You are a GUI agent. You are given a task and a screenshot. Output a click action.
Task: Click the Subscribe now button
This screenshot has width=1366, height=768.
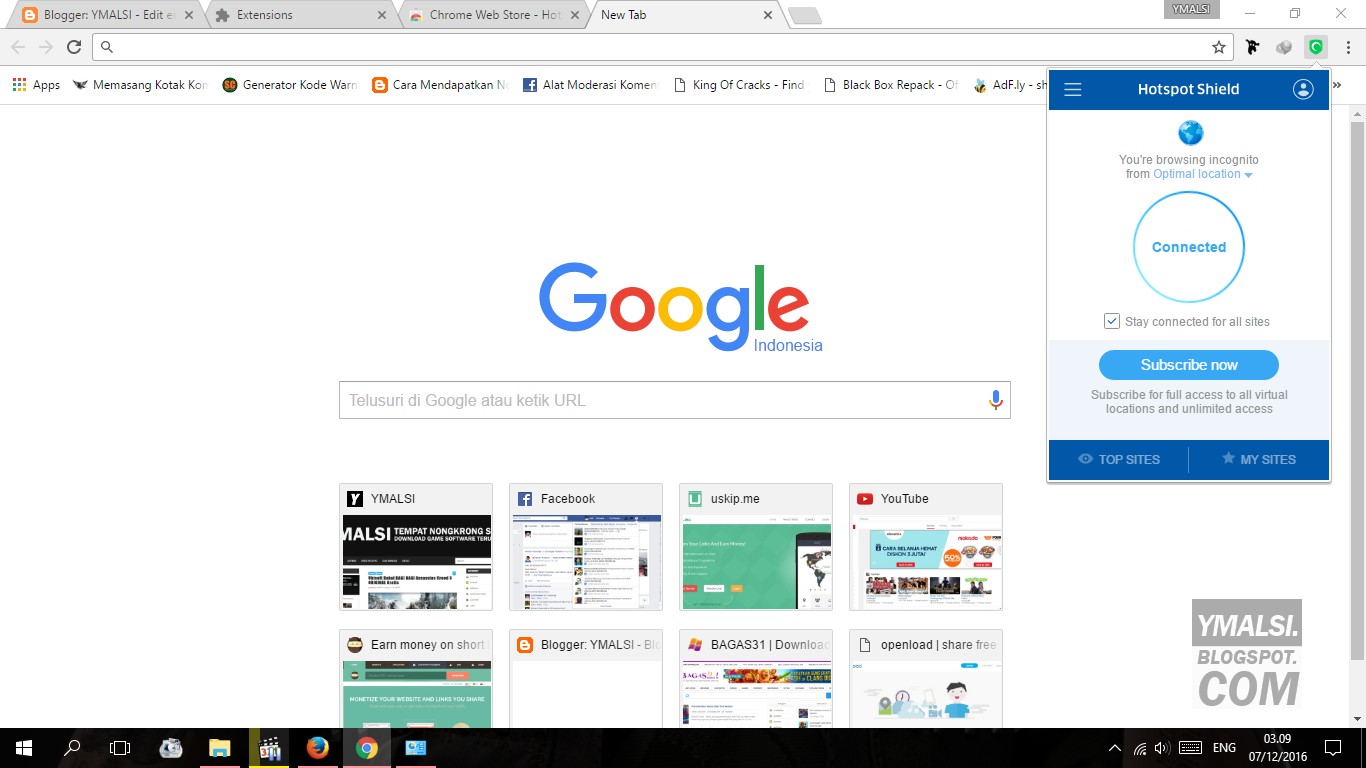point(1188,364)
